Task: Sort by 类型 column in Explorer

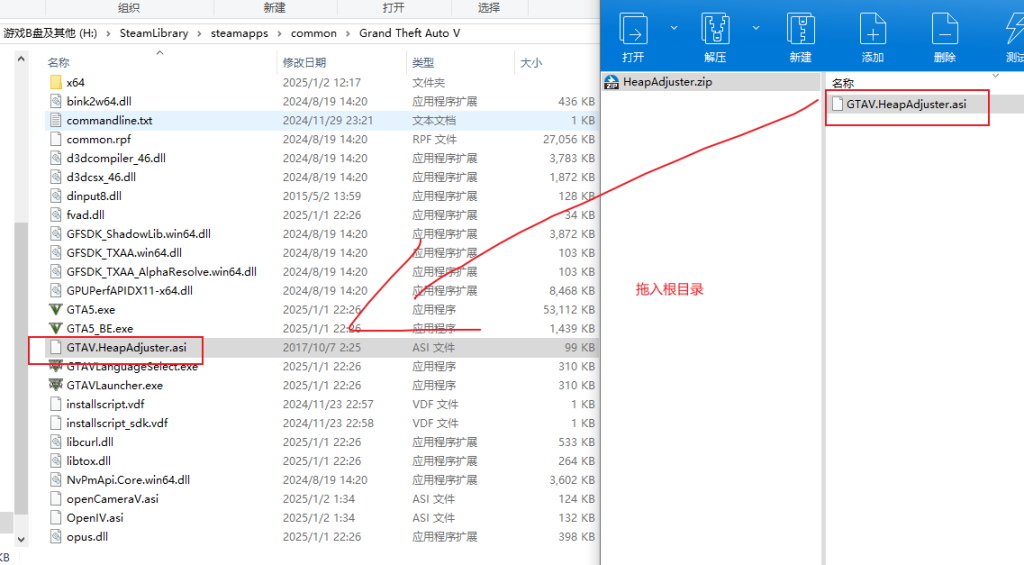Action: [423, 63]
